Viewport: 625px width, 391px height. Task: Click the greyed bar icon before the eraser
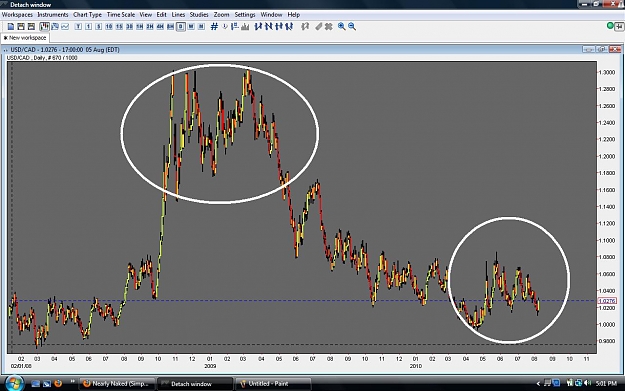pos(305,27)
